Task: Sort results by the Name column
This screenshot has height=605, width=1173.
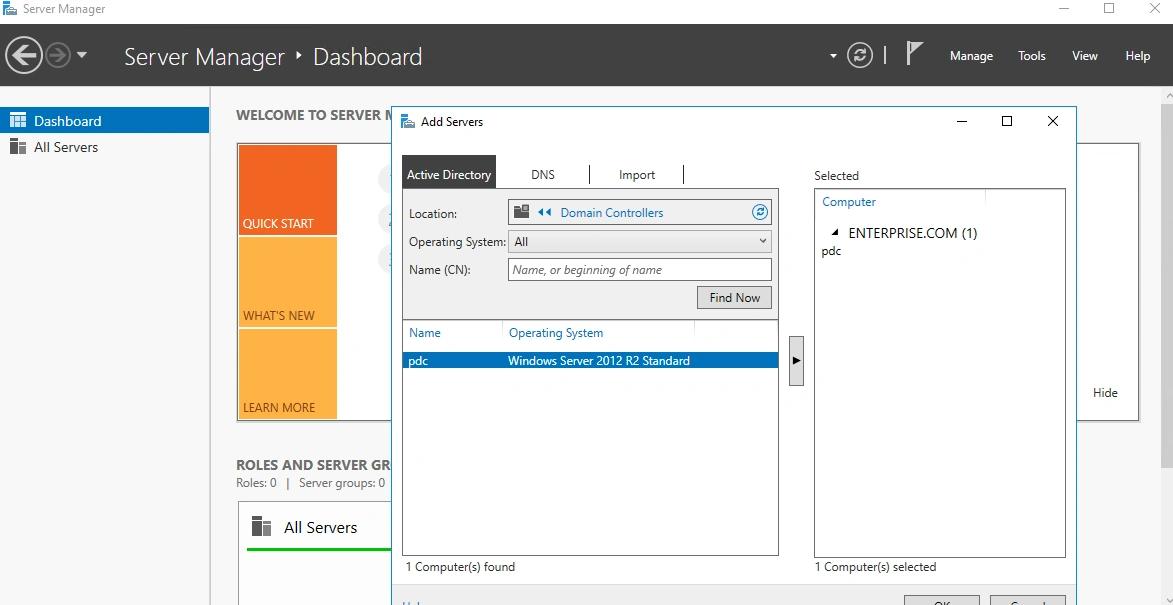Action: point(425,333)
